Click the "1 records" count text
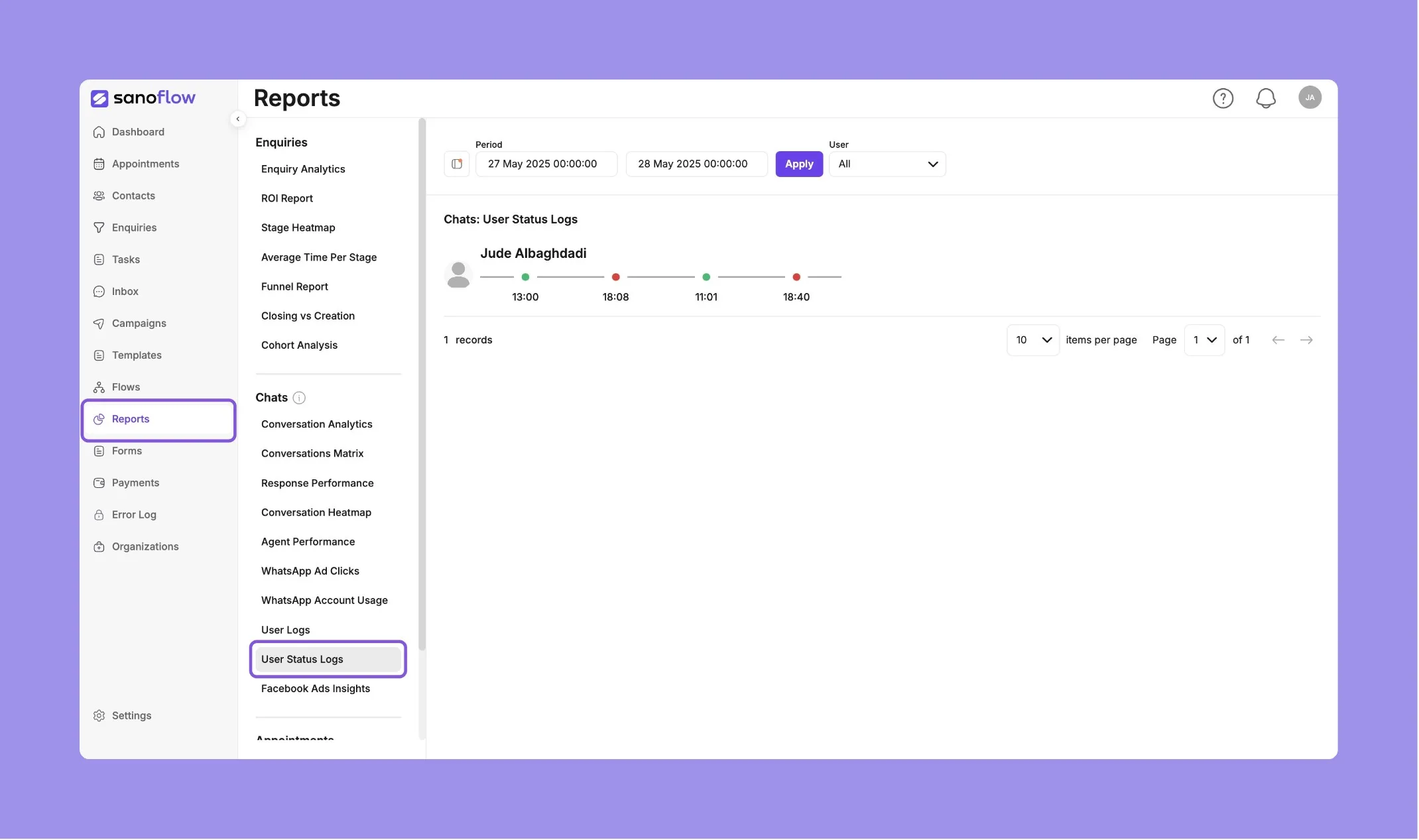The image size is (1419, 840). 468,340
